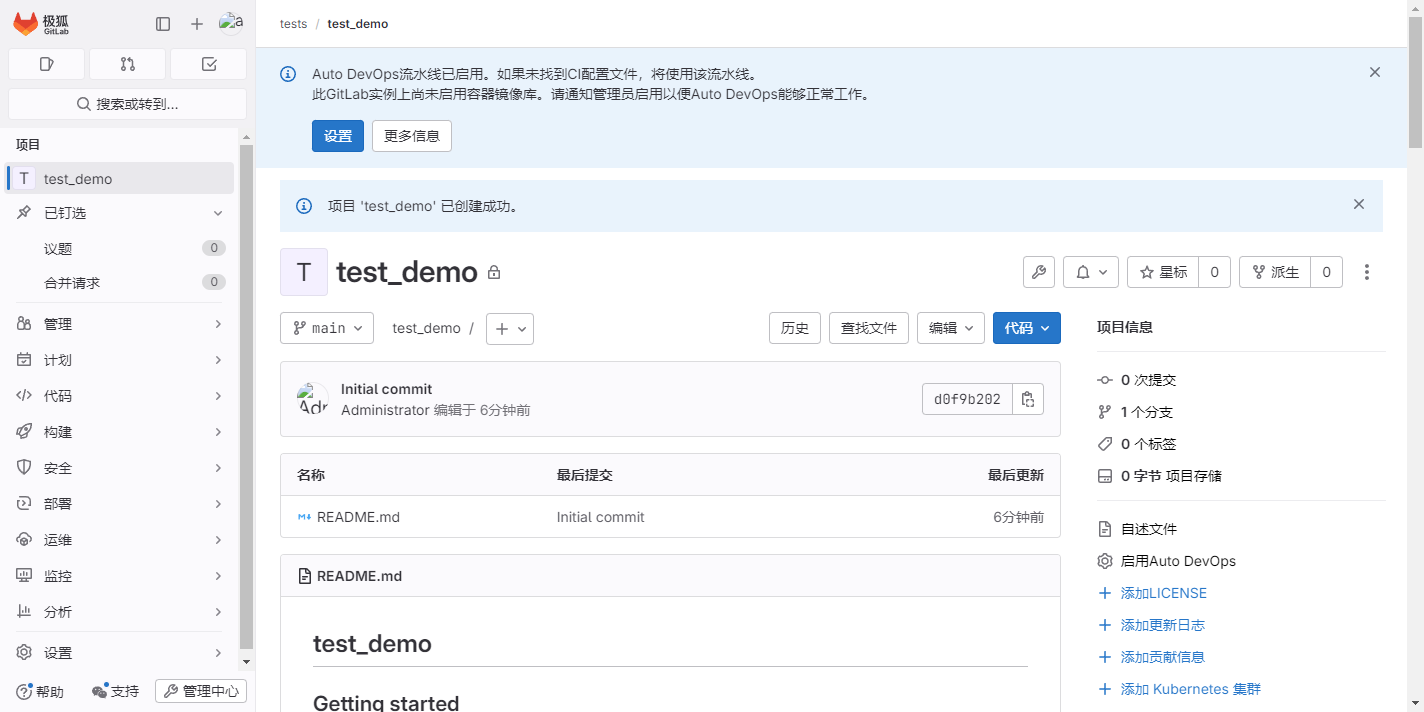The width and height of the screenshot is (1424, 712).
Task: Click the wrench admin icon button
Action: point(1038,272)
